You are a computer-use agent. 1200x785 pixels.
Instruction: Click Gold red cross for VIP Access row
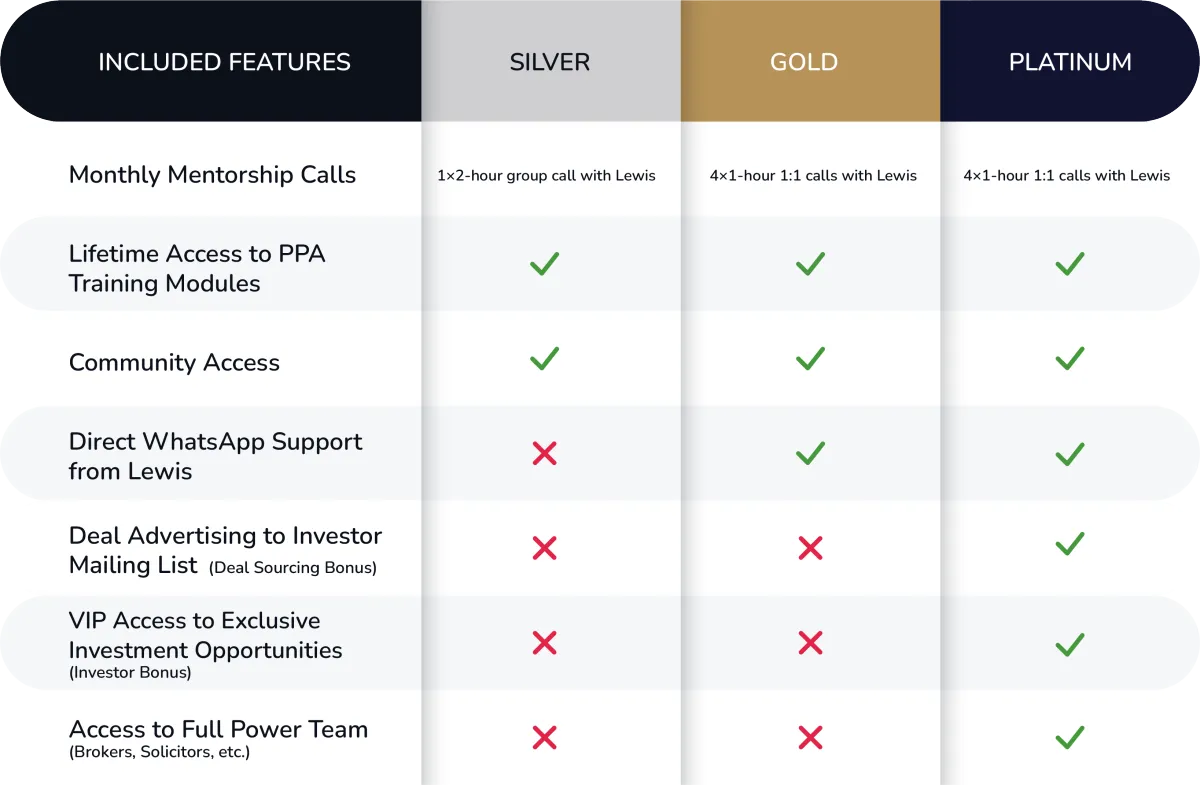810,643
